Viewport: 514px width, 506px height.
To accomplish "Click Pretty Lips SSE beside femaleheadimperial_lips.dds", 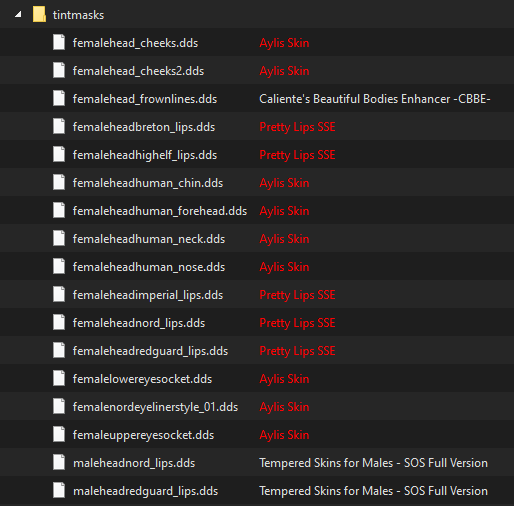I will click(297, 295).
